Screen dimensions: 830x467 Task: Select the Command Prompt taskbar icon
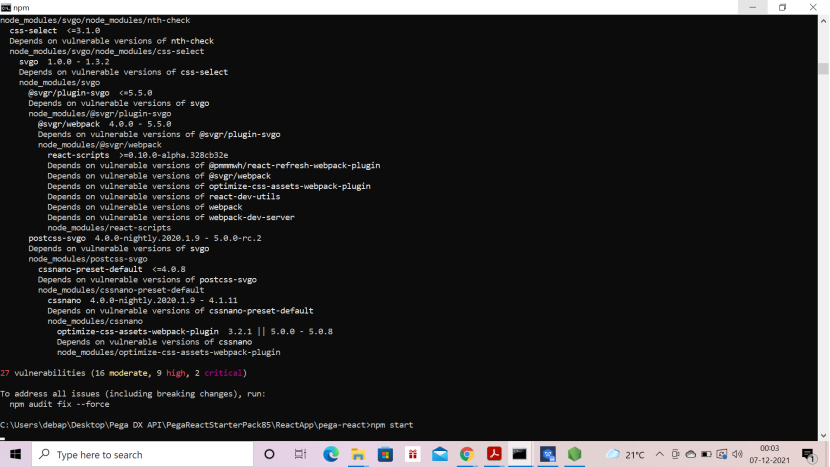click(x=520, y=454)
